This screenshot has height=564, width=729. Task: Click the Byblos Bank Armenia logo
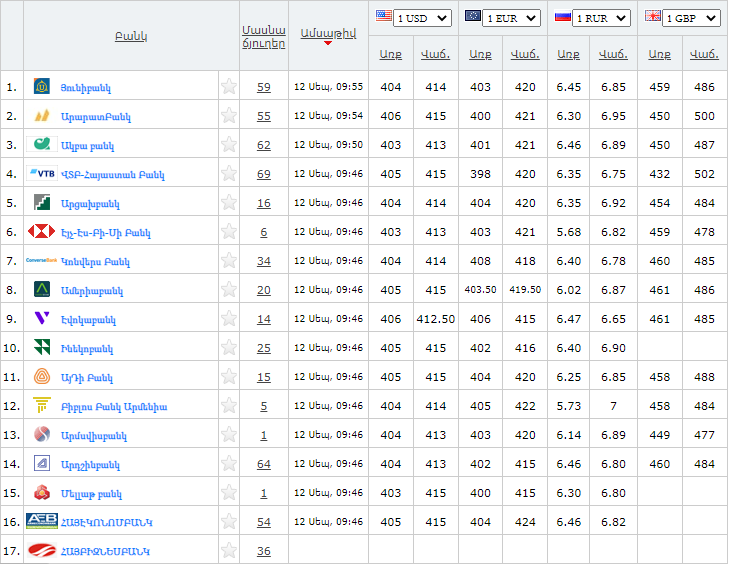(x=42, y=406)
